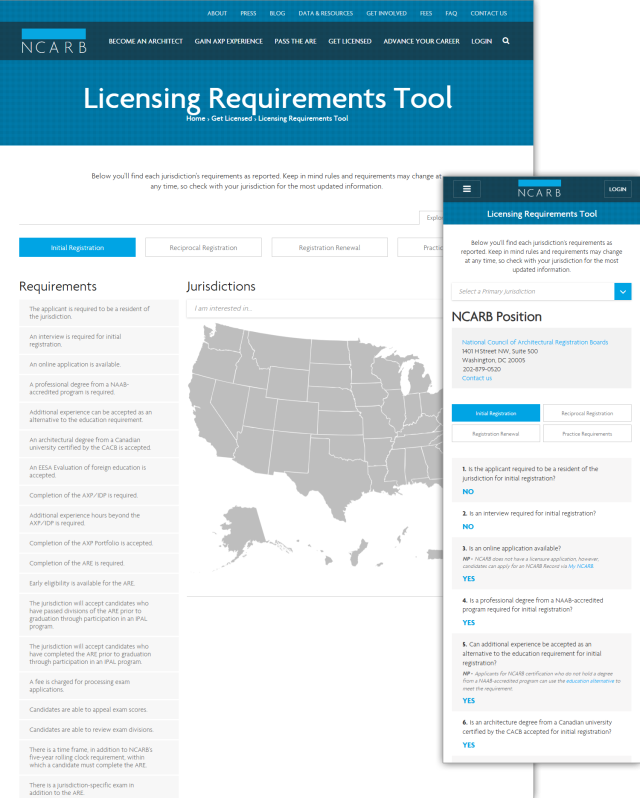640x798 pixels.
Task: Open the Advance Your Career menu
Action: [418, 41]
